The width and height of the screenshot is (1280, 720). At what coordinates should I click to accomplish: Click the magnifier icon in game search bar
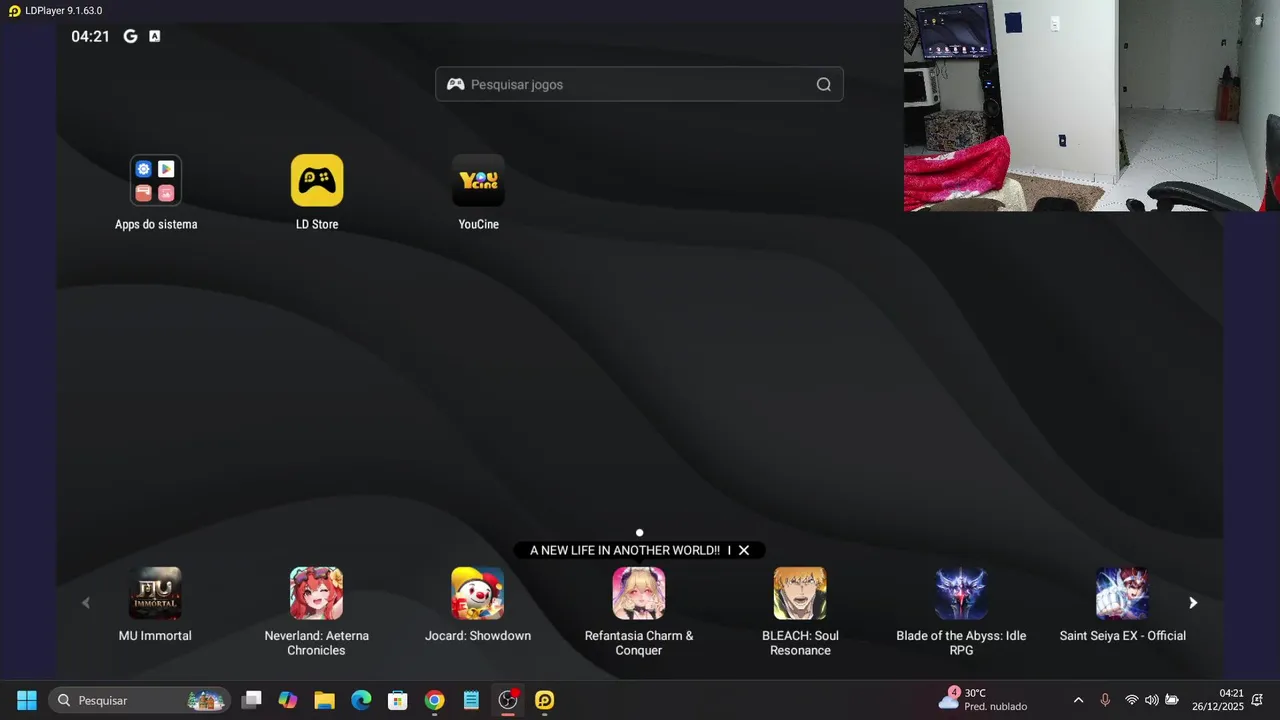click(824, 85)
